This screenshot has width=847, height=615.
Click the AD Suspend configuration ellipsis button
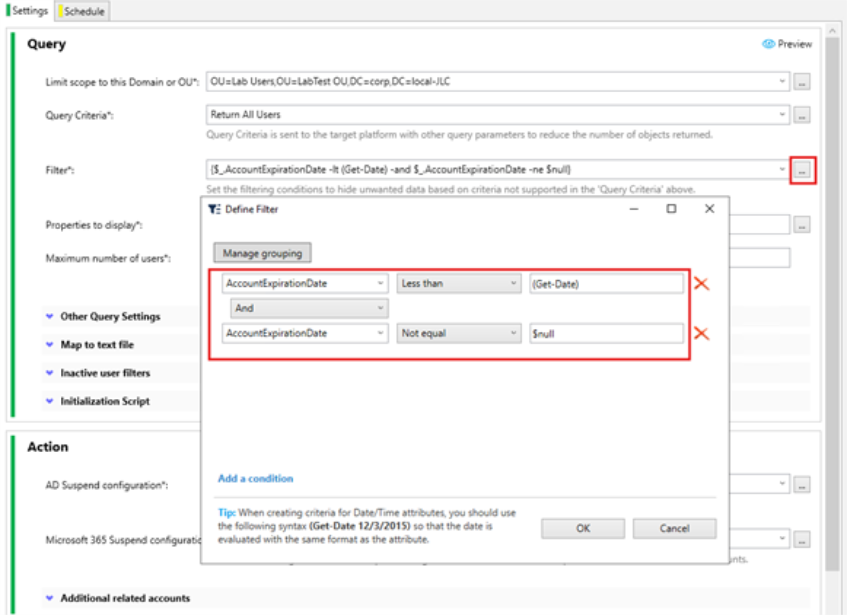coord(802,485)
